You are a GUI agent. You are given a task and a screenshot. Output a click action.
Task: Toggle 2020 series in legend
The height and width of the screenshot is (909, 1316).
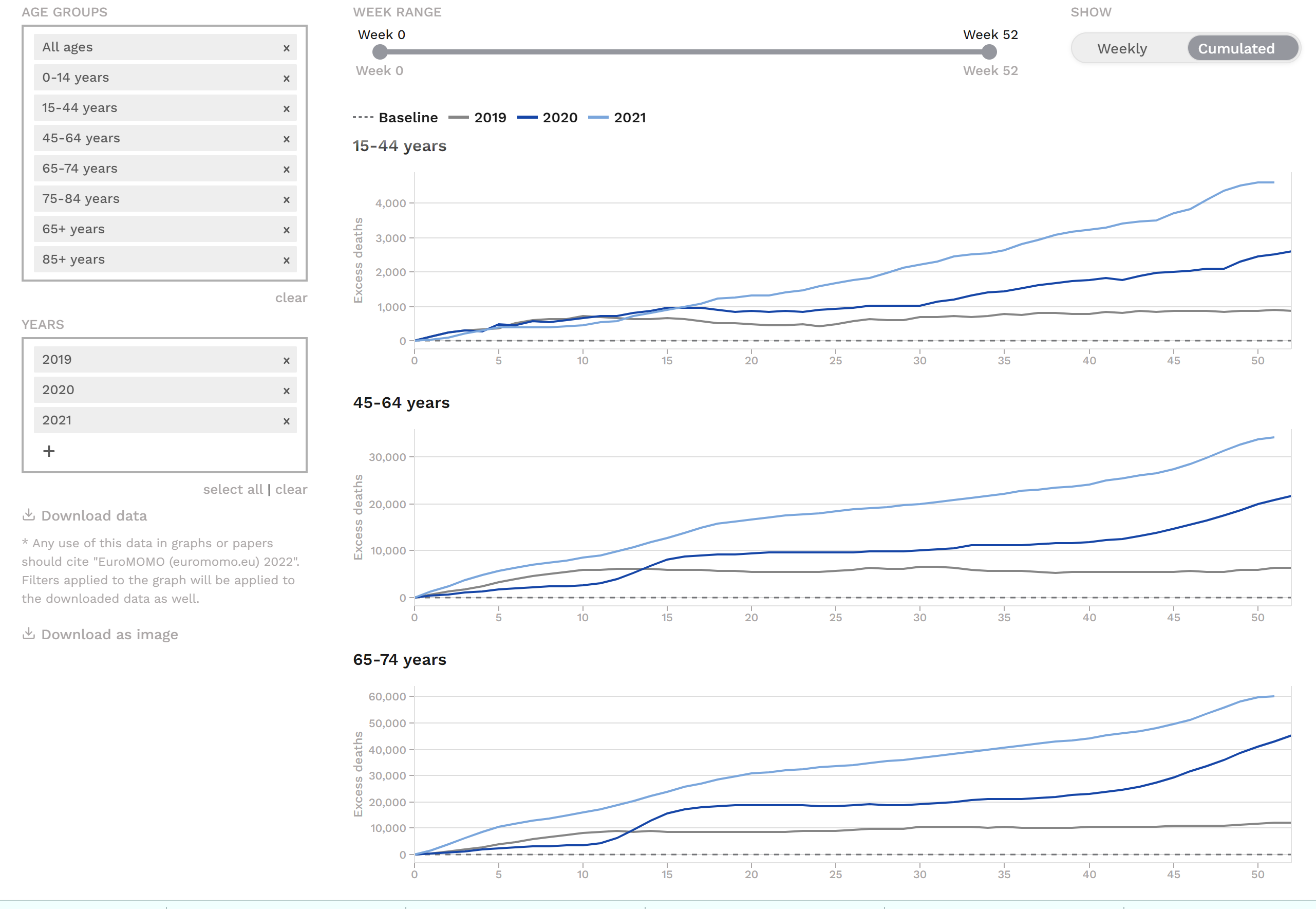click(547, 117)
